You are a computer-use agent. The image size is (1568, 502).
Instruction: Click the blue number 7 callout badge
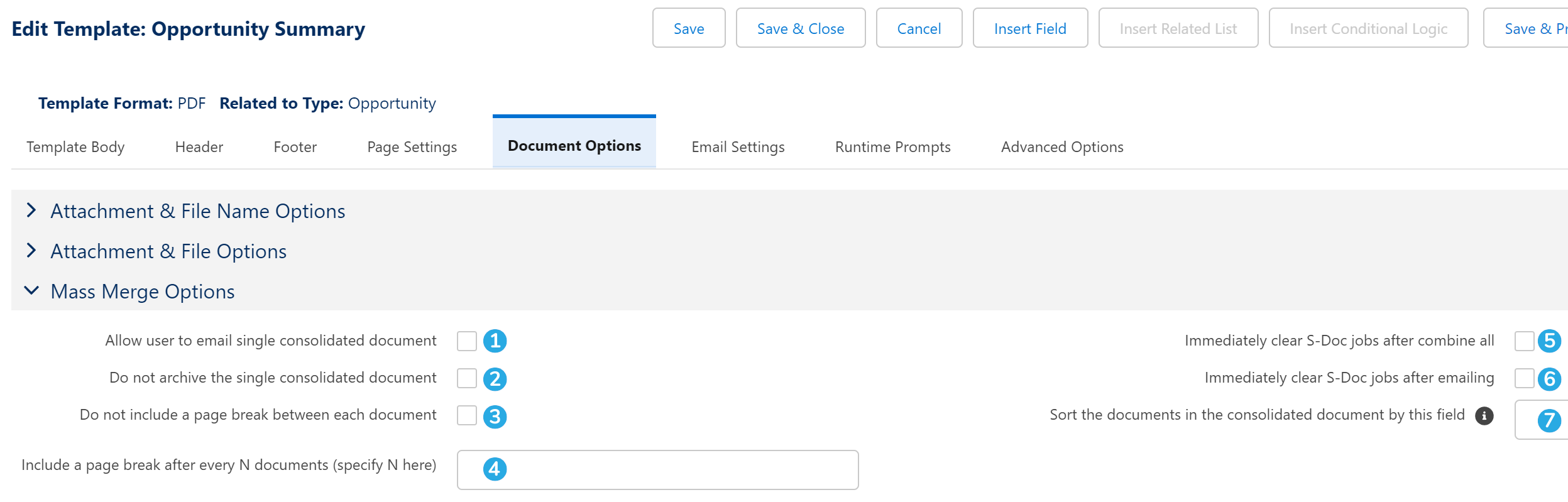click(1550, 420)
